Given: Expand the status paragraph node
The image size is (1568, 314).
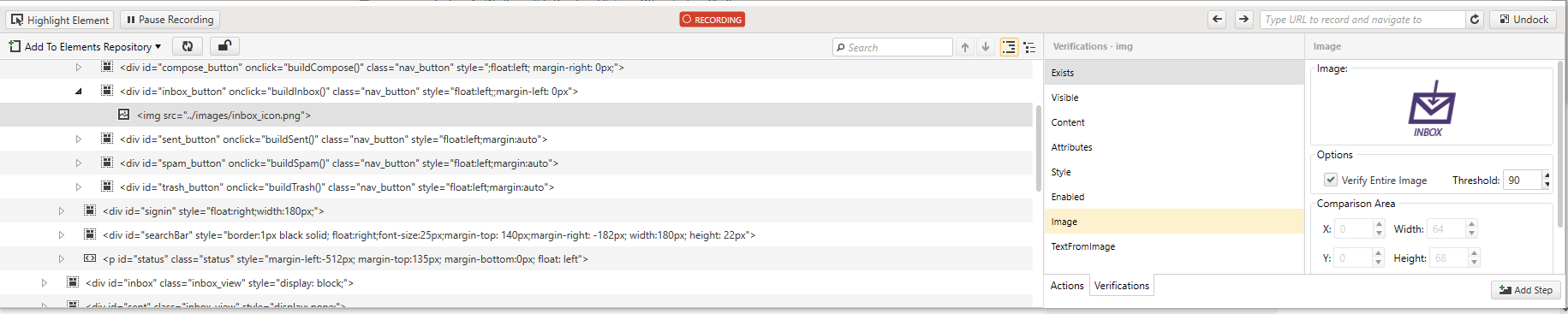Looking at the screenshot, I should tap(61, 259).
